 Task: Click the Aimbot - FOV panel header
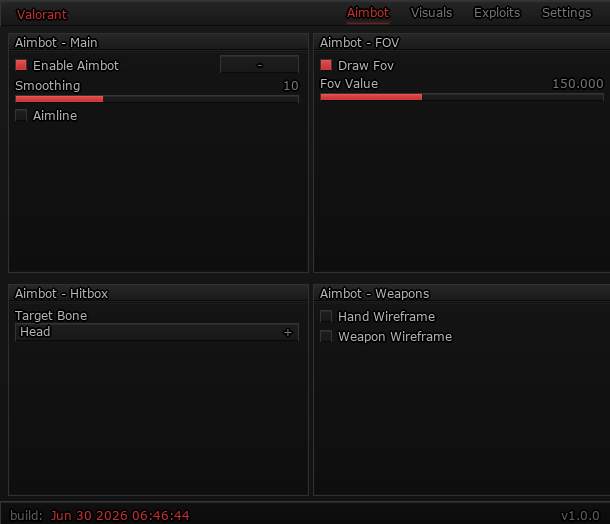coord(462,42)
